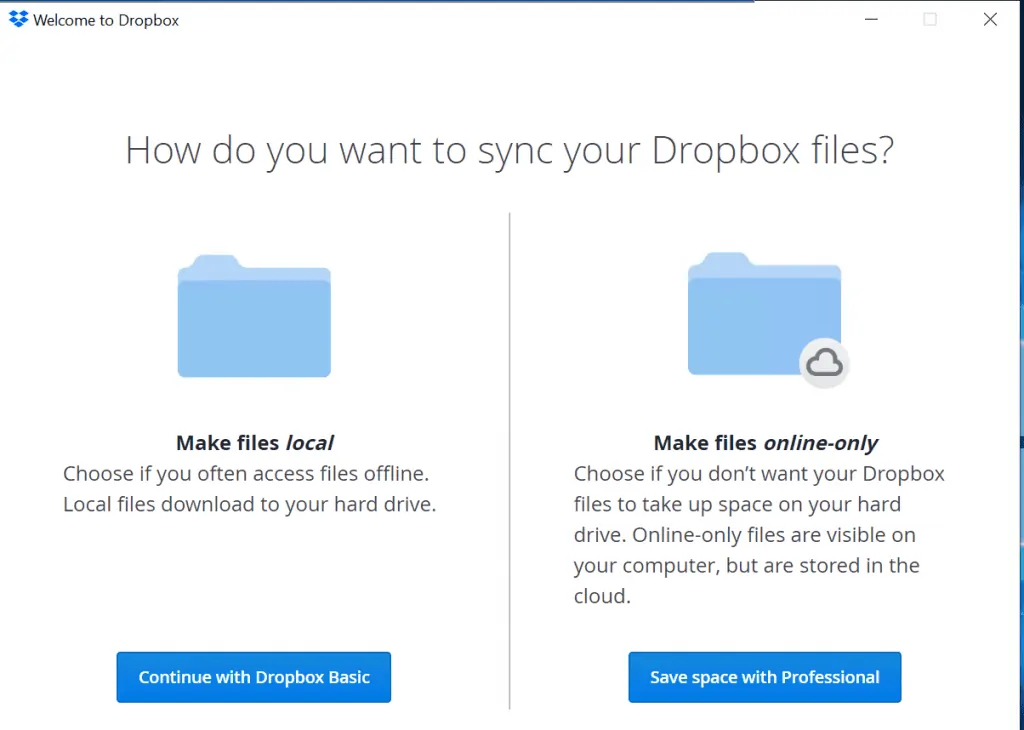Click the word "cloud." ending the description

click(x=602, y=596)
